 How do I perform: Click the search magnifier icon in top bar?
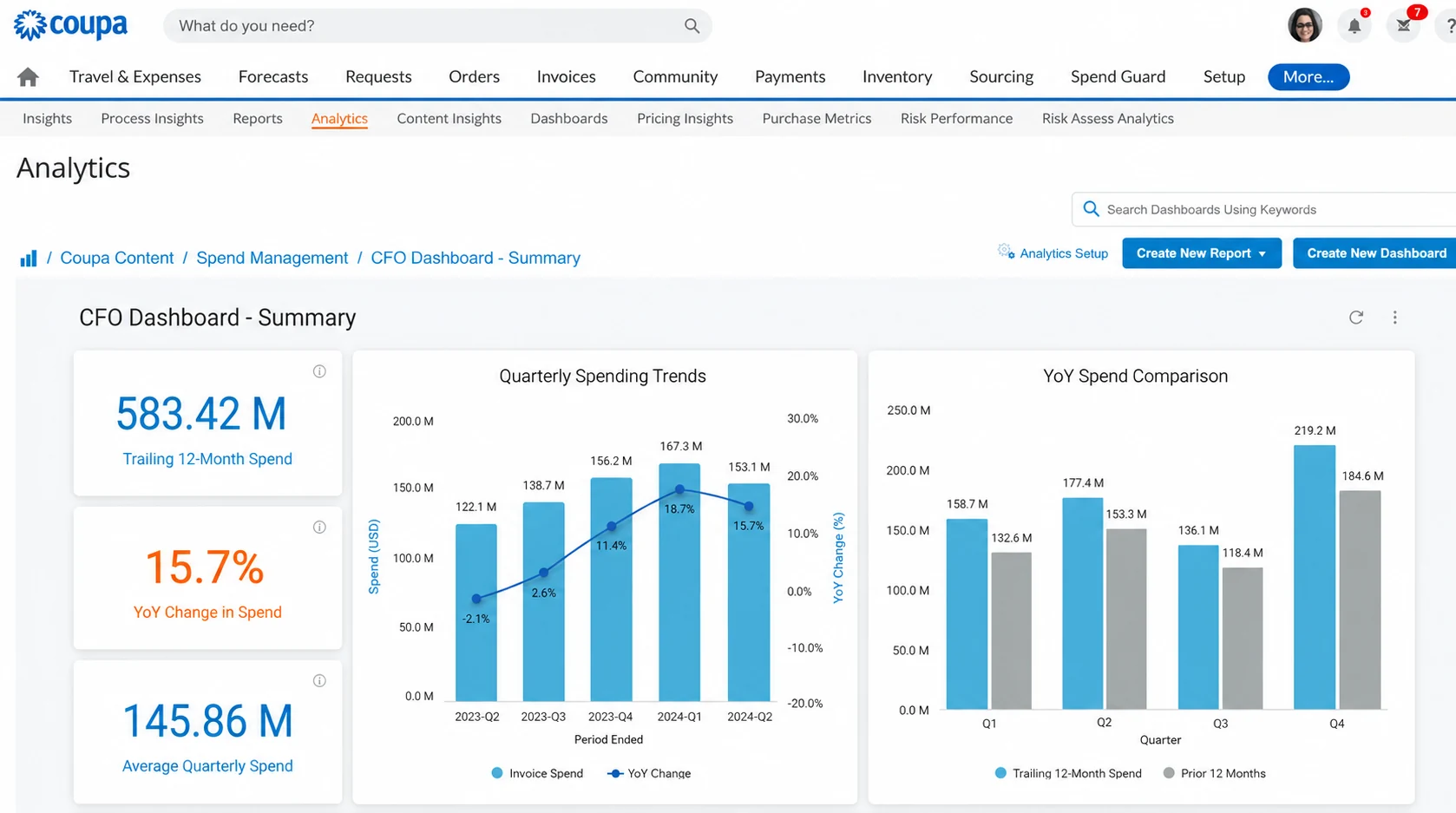click(692, 26)
